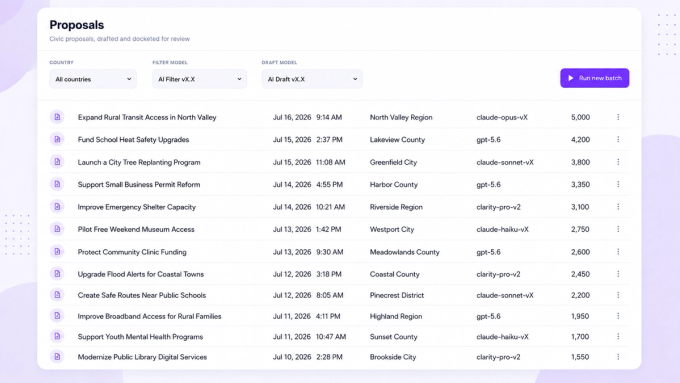Screen dimensions: 680x383
Task: Click document icon for Community Clinic Funding
Action: click(x=57, y=252)
